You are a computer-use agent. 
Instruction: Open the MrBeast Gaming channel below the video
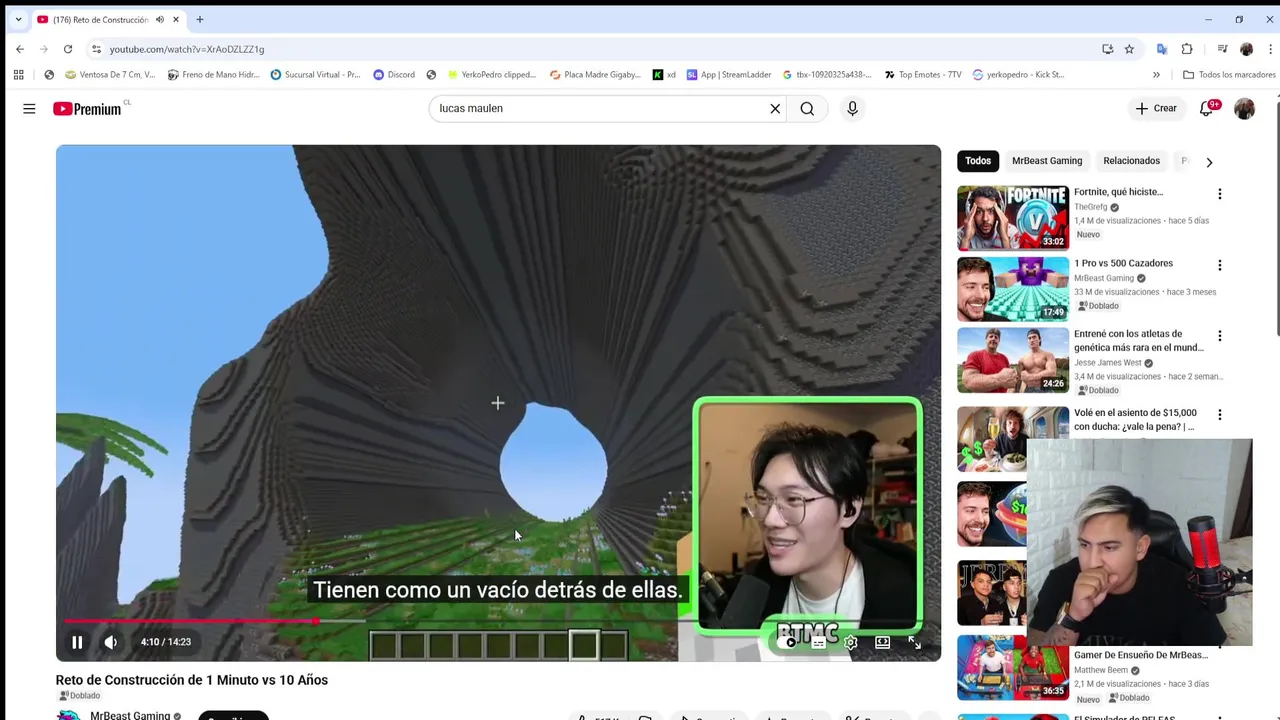[130, 715]
